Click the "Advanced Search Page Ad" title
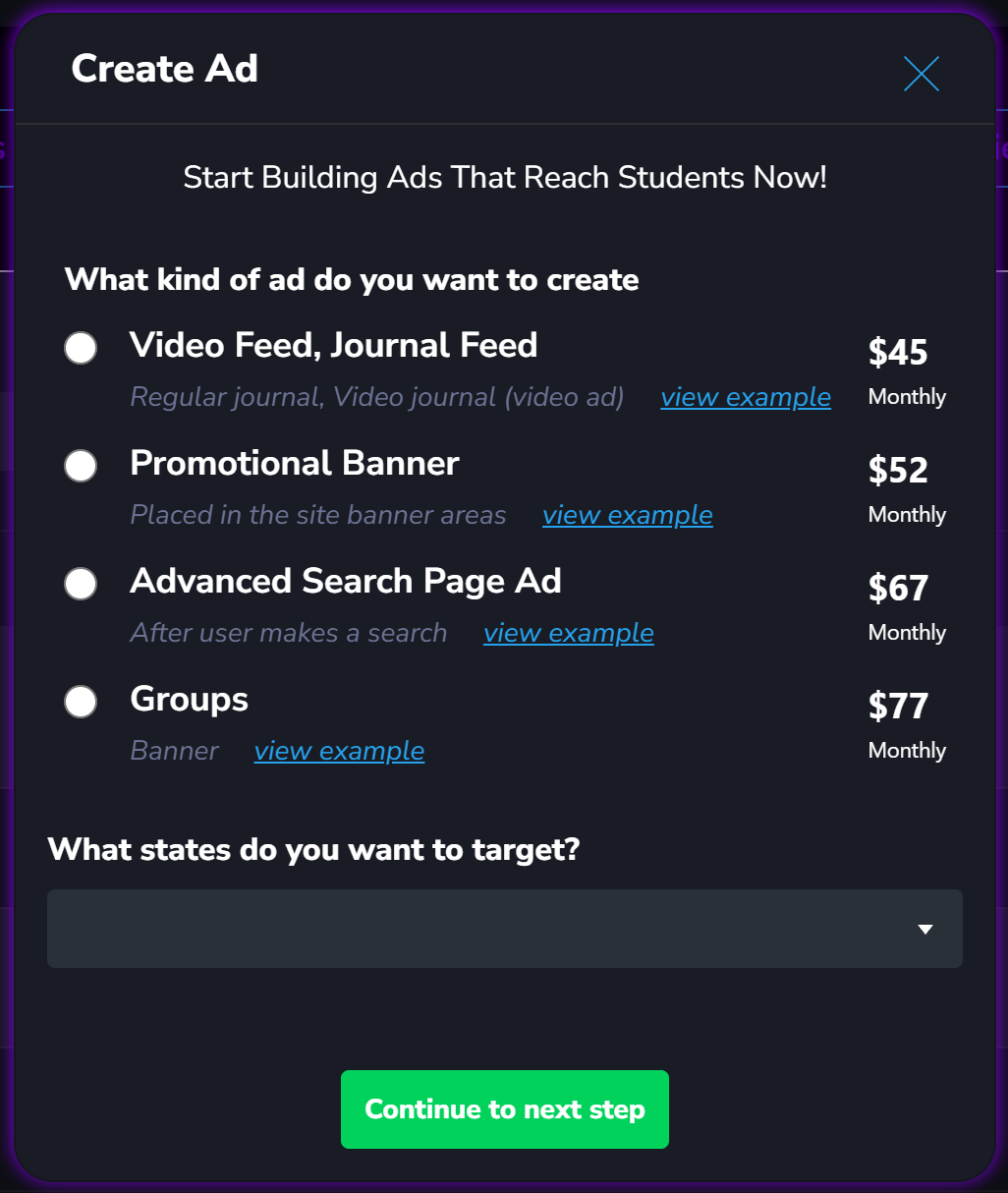Image resolution: width=1008 pixels, height=1193 pixels. tap(345, 582)
